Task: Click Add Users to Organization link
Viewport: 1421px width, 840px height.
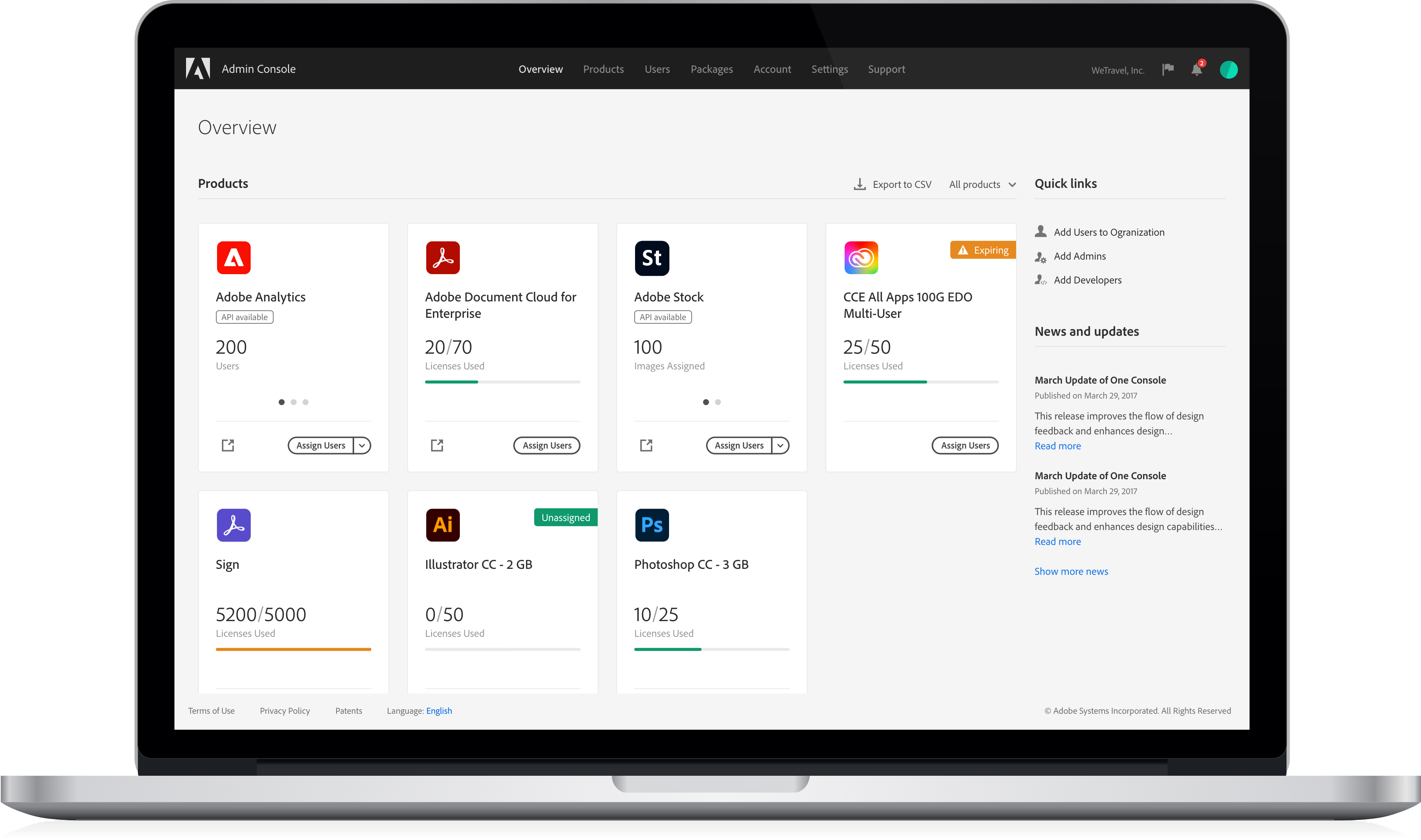Action: [1109, 232]
